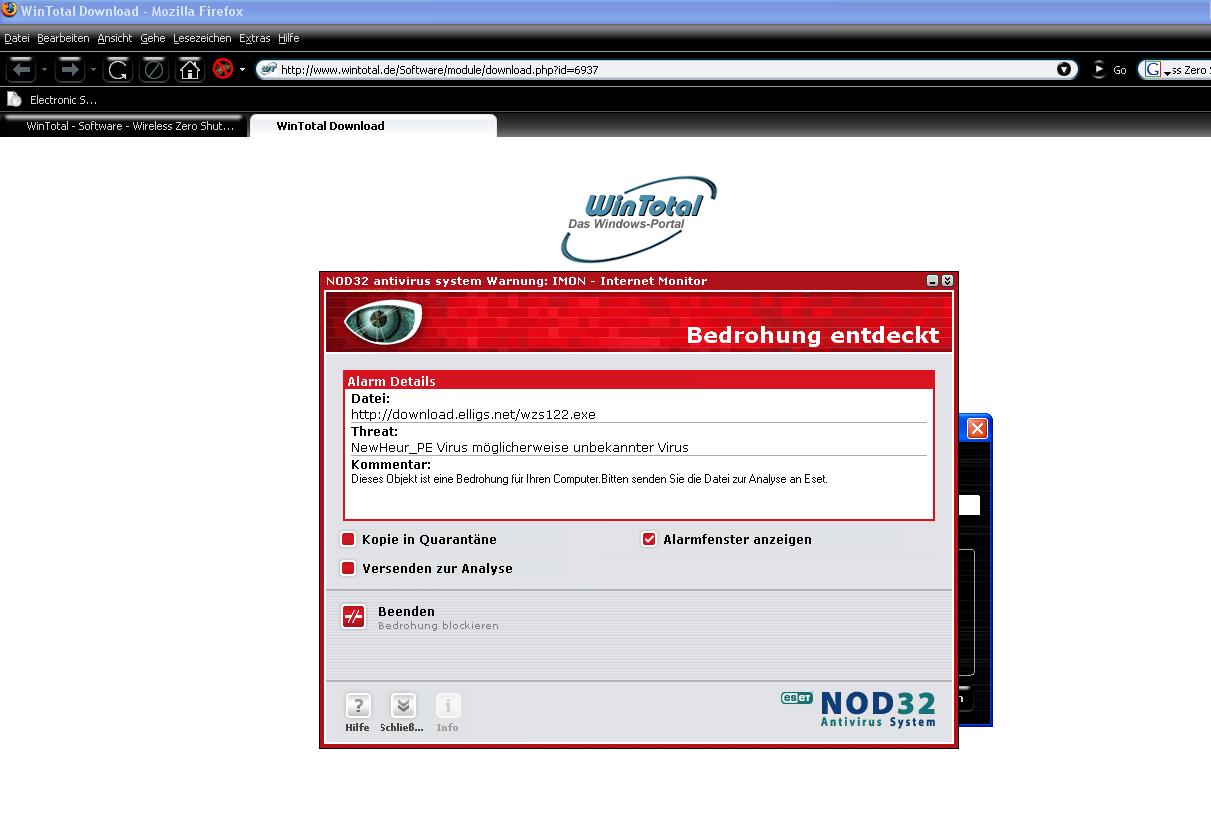Collapse the NOD32 dialog with double-chevron button
1211x828 pixels.
pos(947,281)
